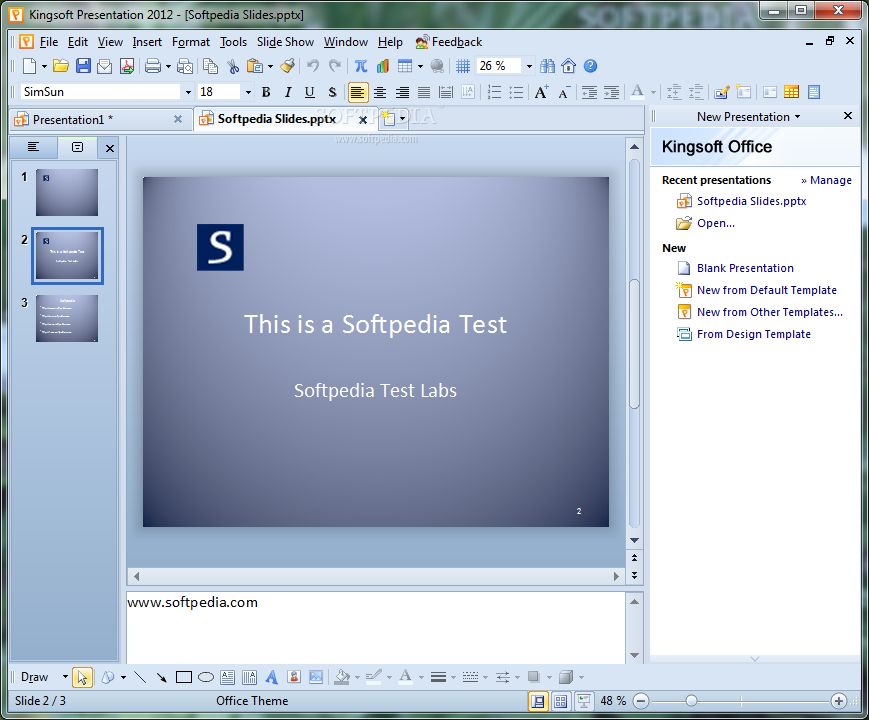The width and height of the screenshot is (869, 720).
Task: Insert WordArt with the blue A icon
Action: pos(272,677)
